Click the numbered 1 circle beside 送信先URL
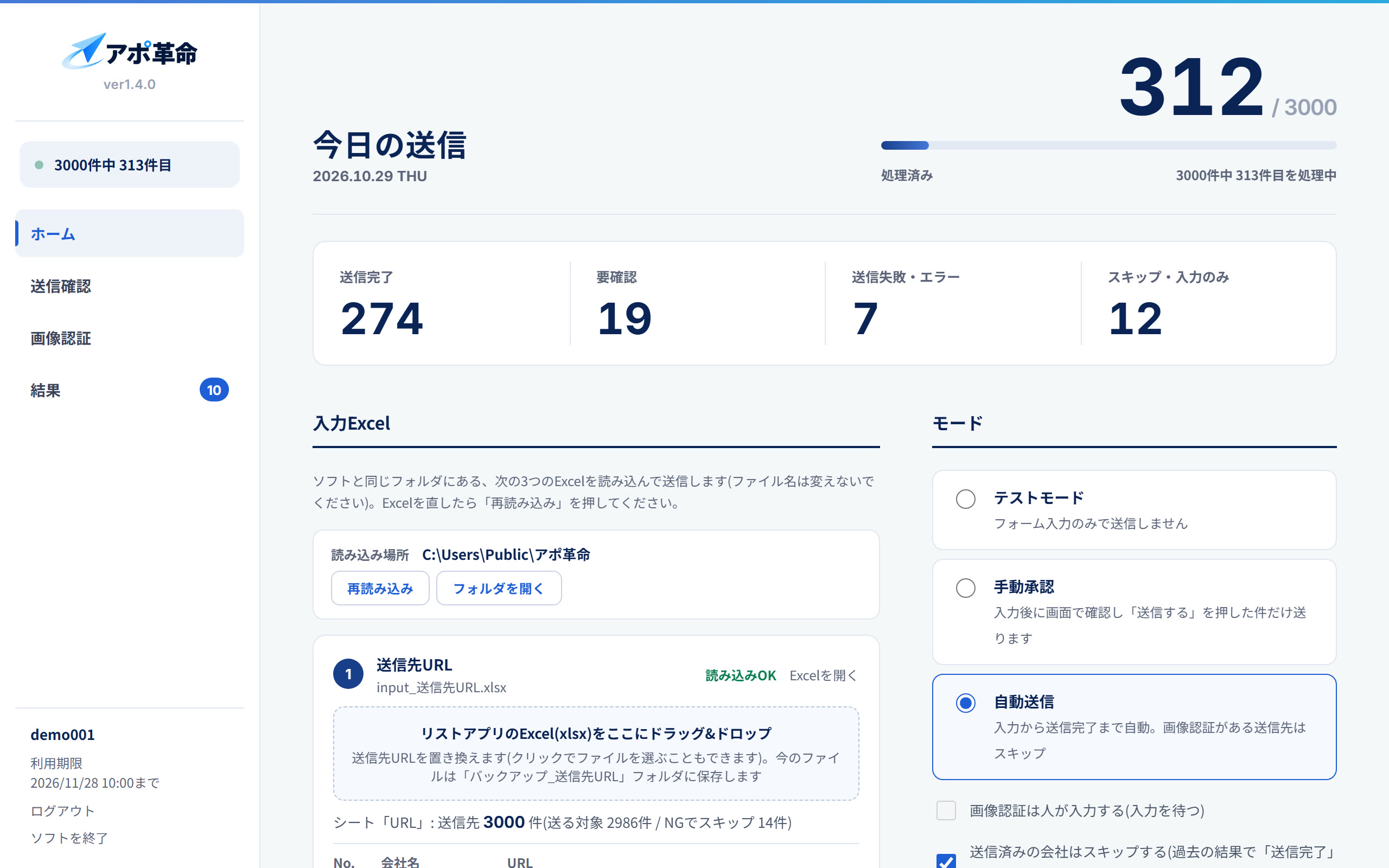This screenshot has width=1389, height=868. [x=348, y=674]
